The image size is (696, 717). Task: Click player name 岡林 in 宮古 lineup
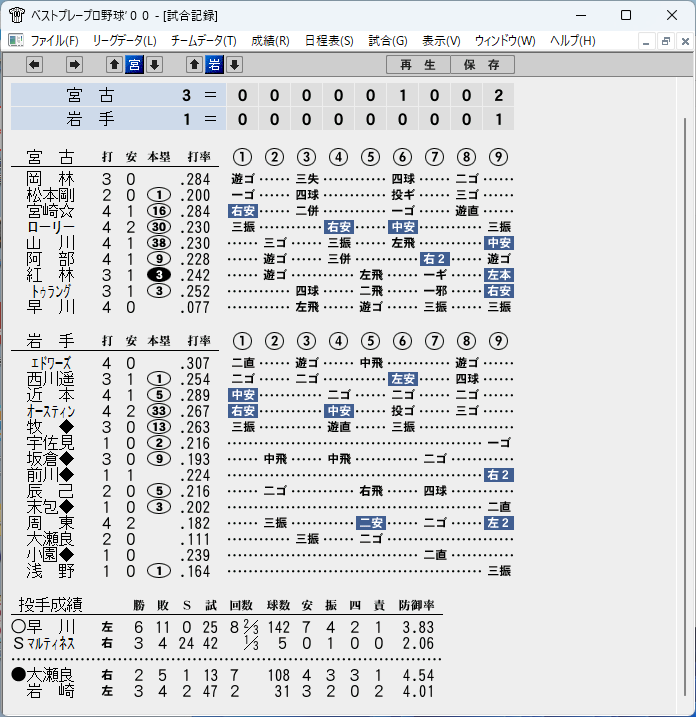[x=50, y=179]
